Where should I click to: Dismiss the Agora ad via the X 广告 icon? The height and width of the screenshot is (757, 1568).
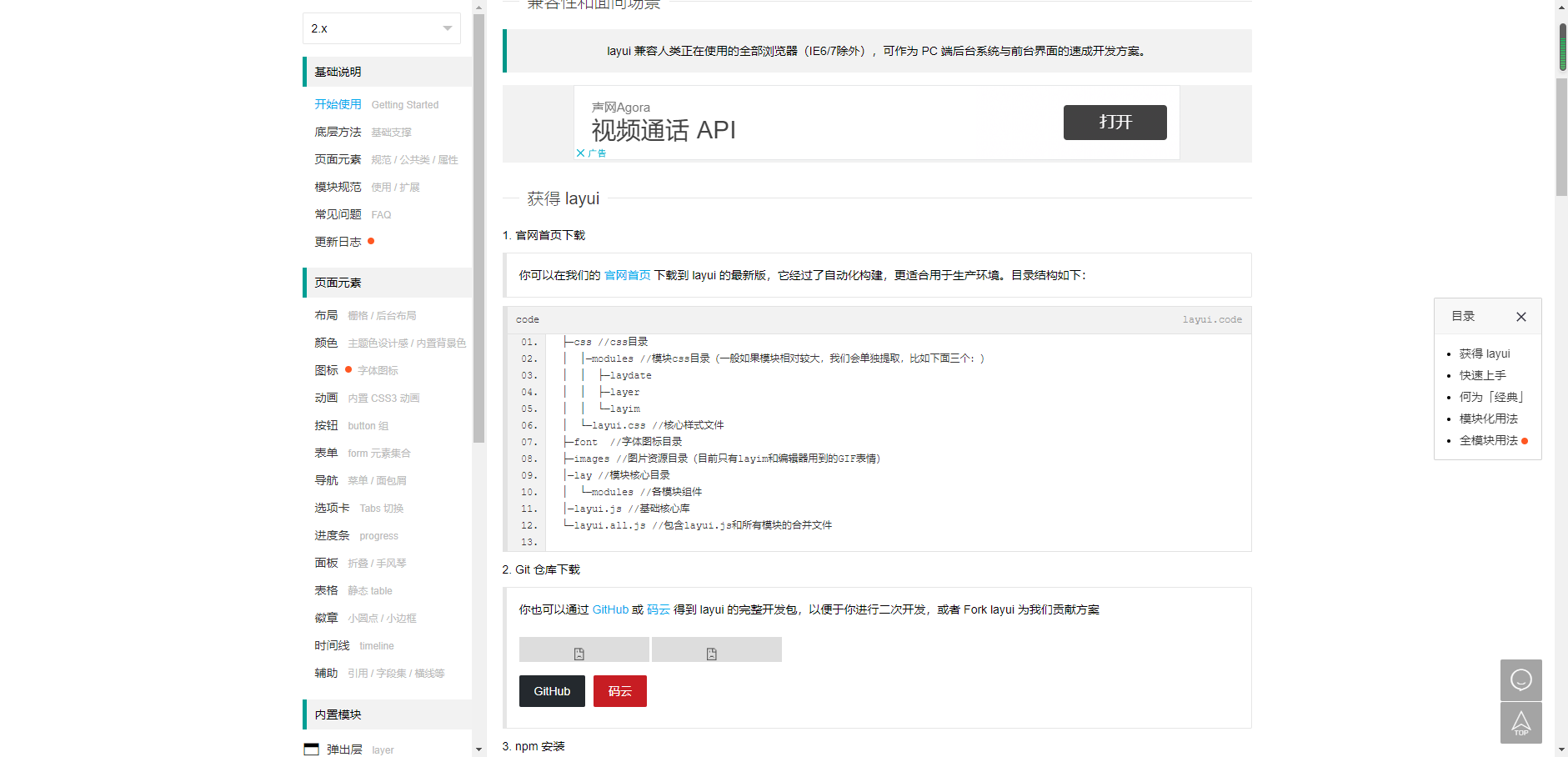[x=581, y=153]
